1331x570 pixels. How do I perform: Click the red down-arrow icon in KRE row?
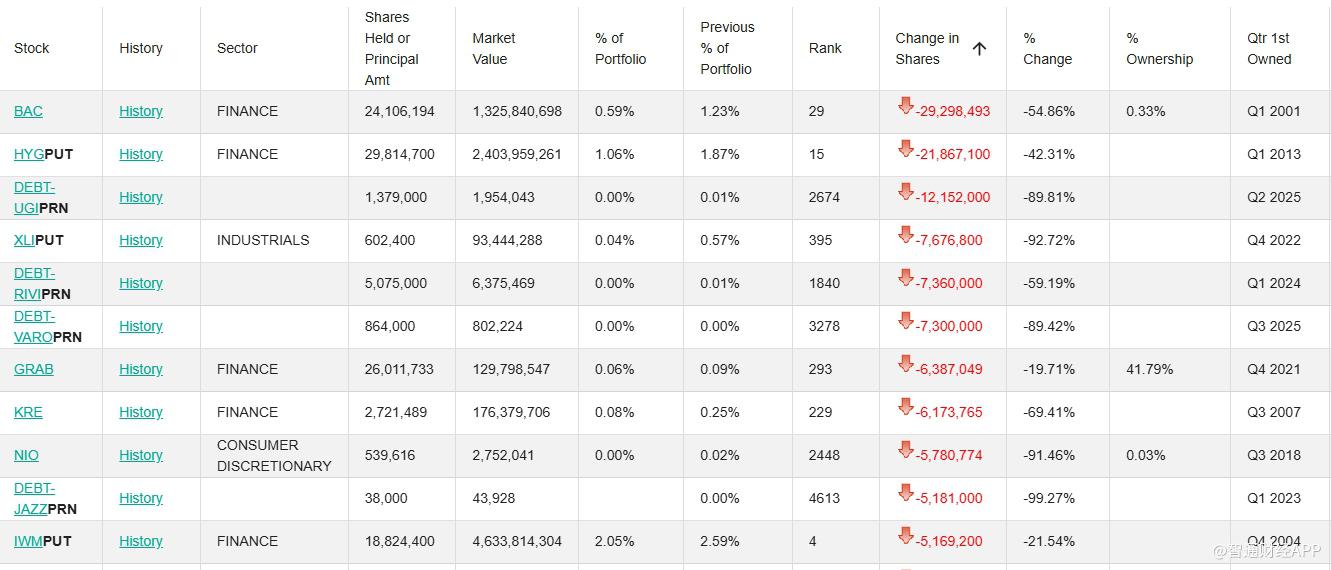906,407
